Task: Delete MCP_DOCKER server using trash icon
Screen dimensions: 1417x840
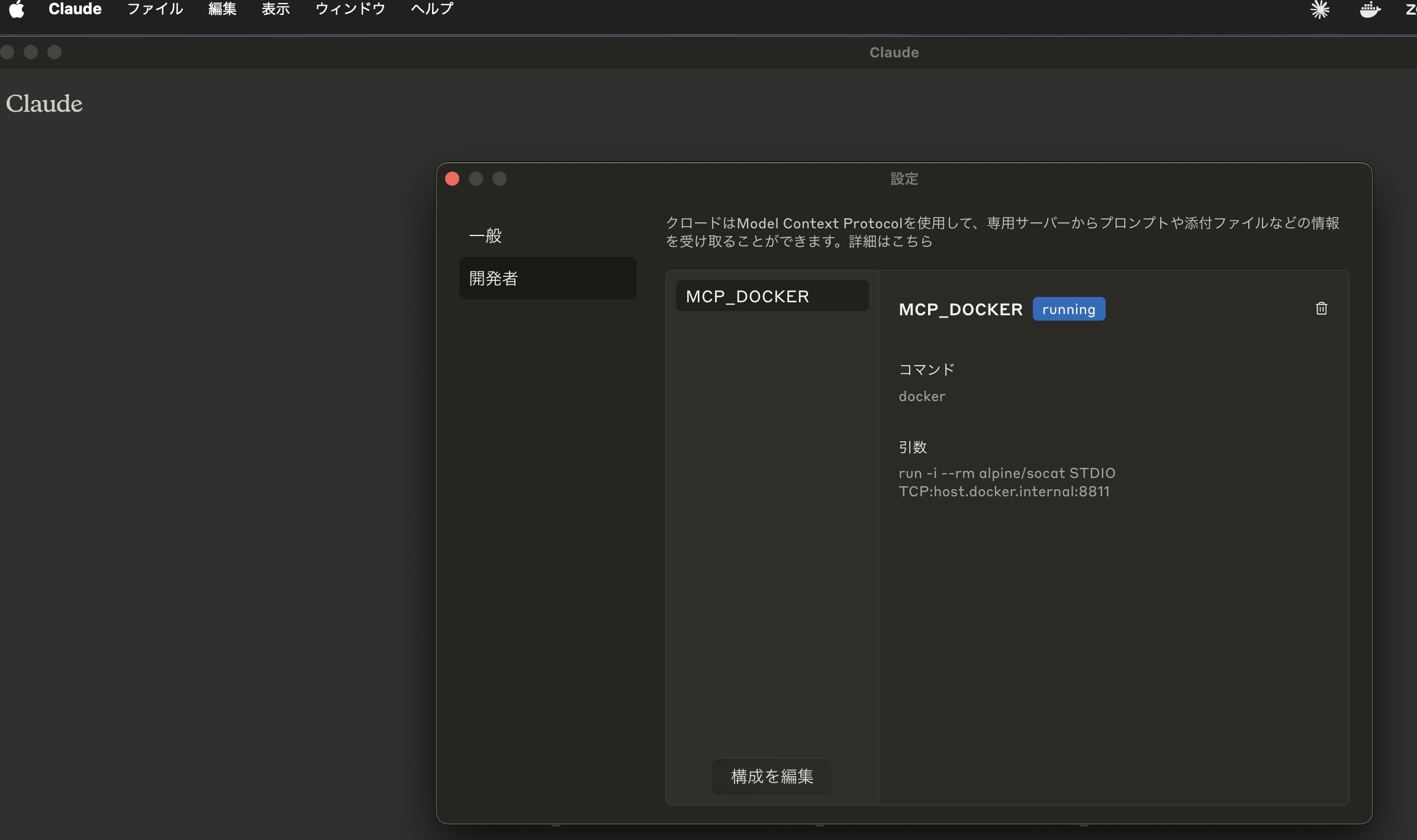Action: 1322,308
